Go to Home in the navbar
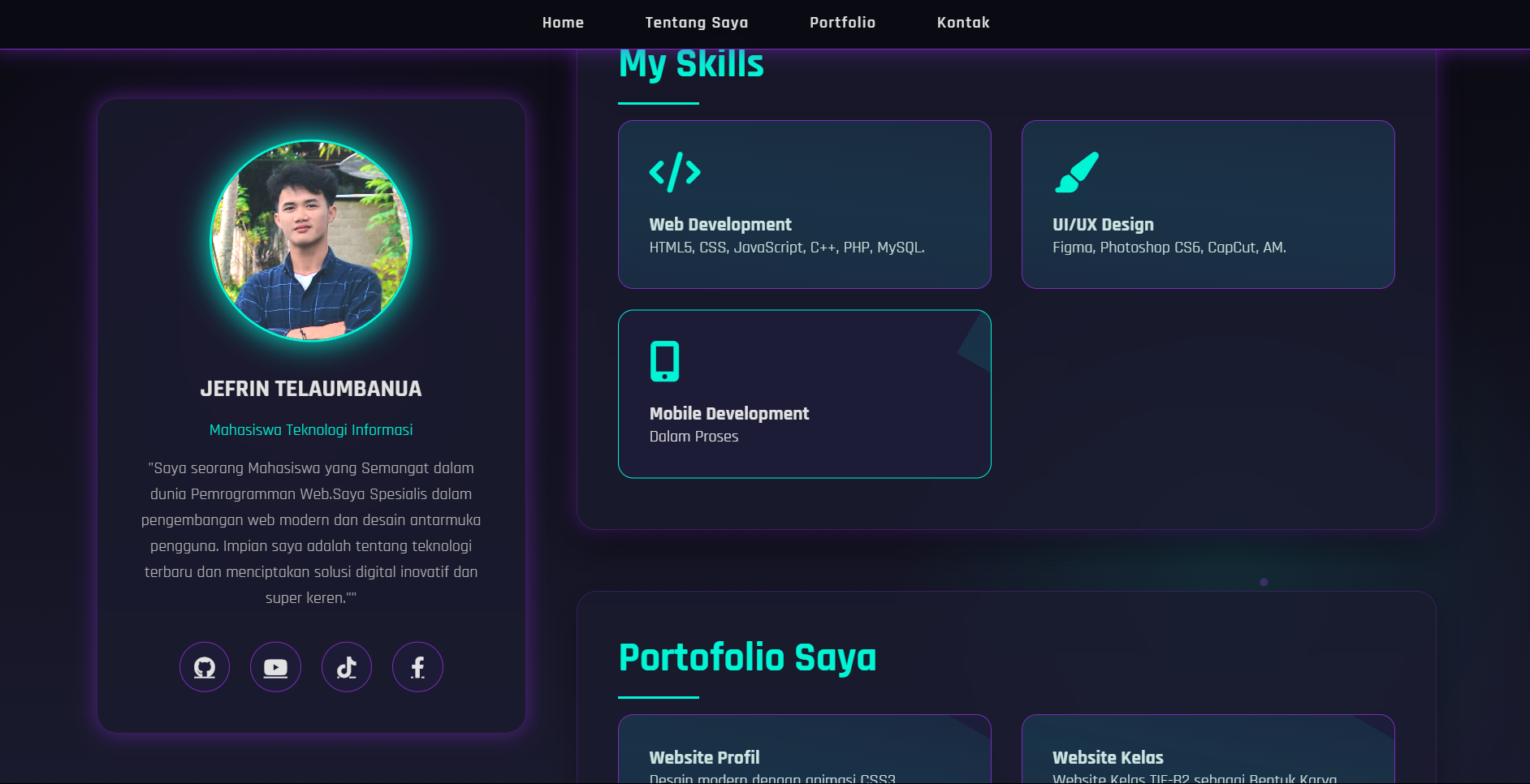 [563, 23]
